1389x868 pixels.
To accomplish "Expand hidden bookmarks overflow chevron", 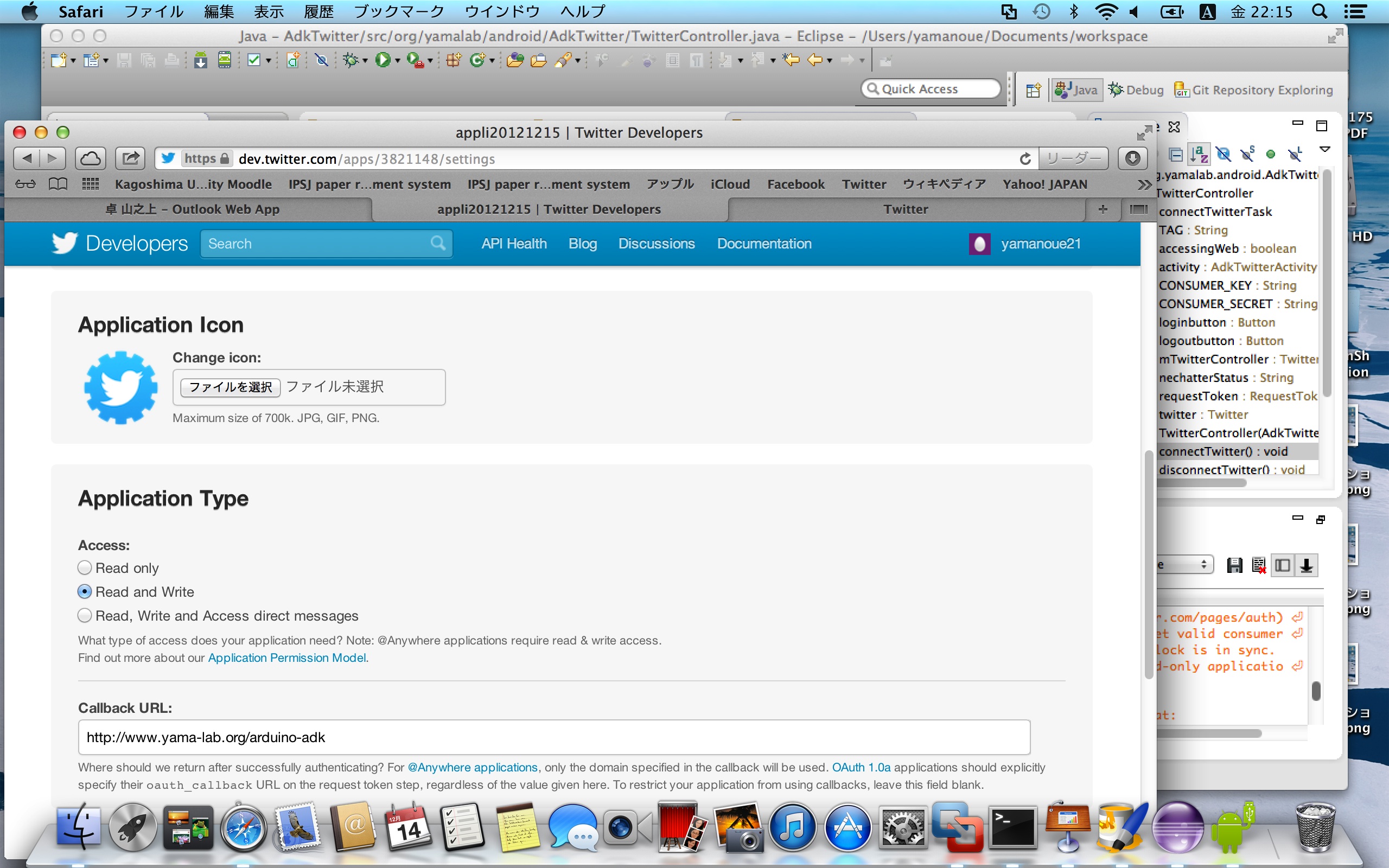I will click(1144, 184).
